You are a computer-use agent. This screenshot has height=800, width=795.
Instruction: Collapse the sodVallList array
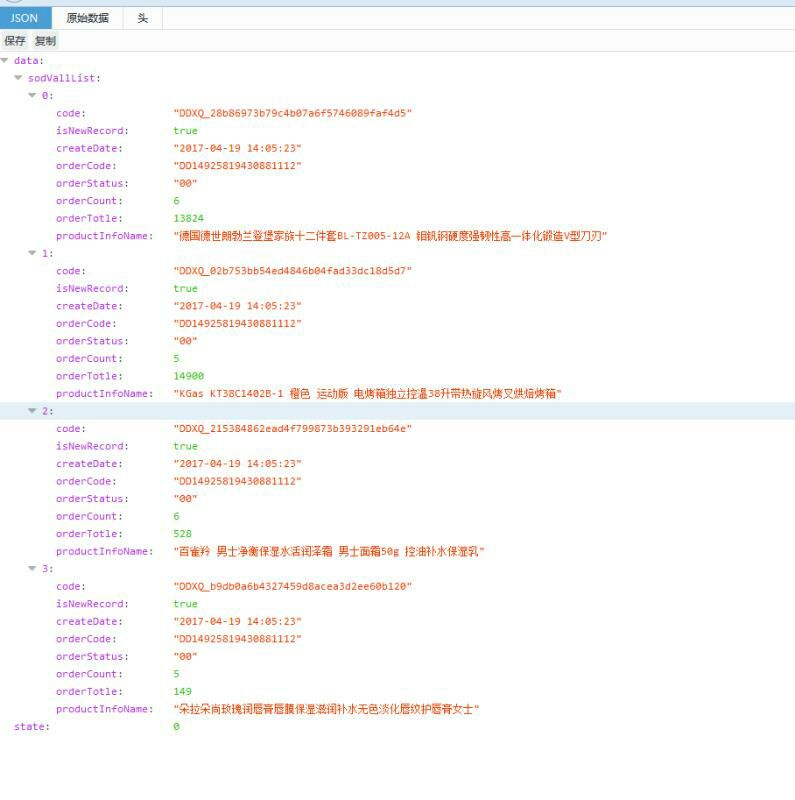(18, 78)
